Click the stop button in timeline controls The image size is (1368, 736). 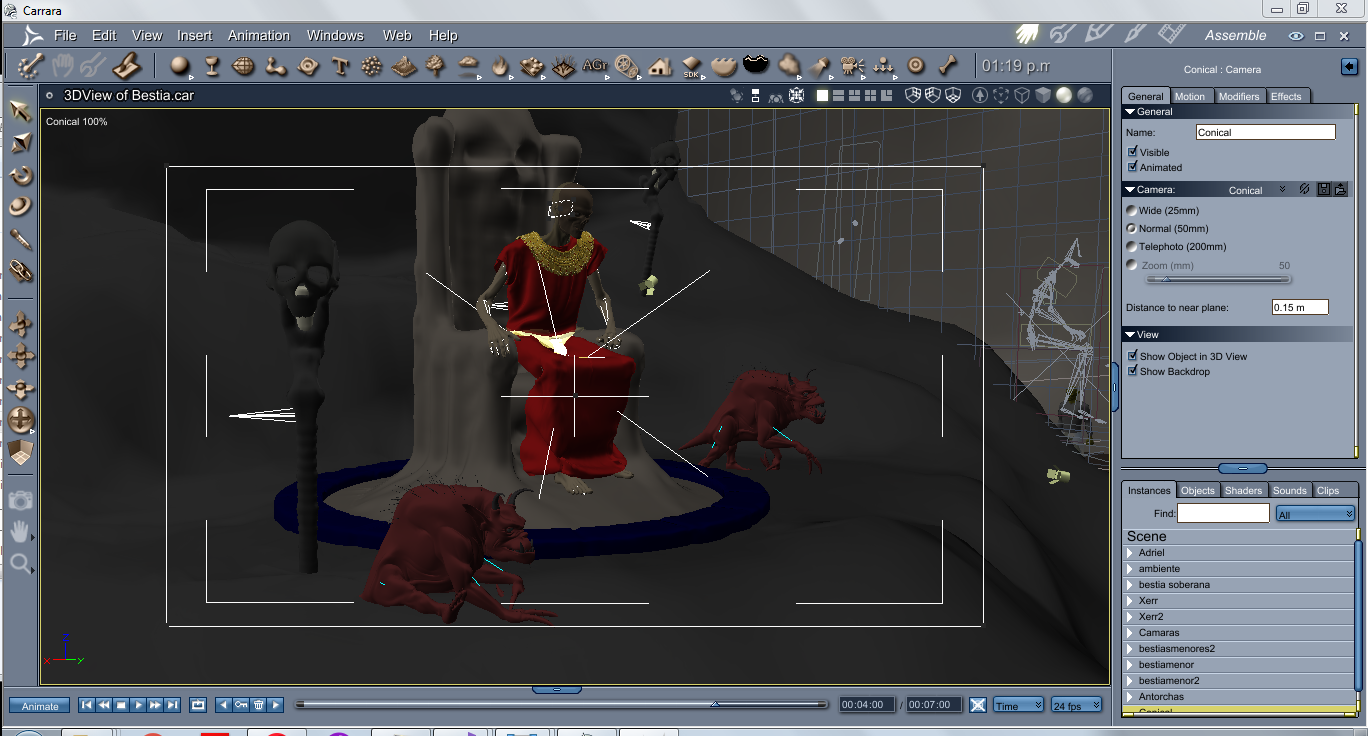coord(121,705)
